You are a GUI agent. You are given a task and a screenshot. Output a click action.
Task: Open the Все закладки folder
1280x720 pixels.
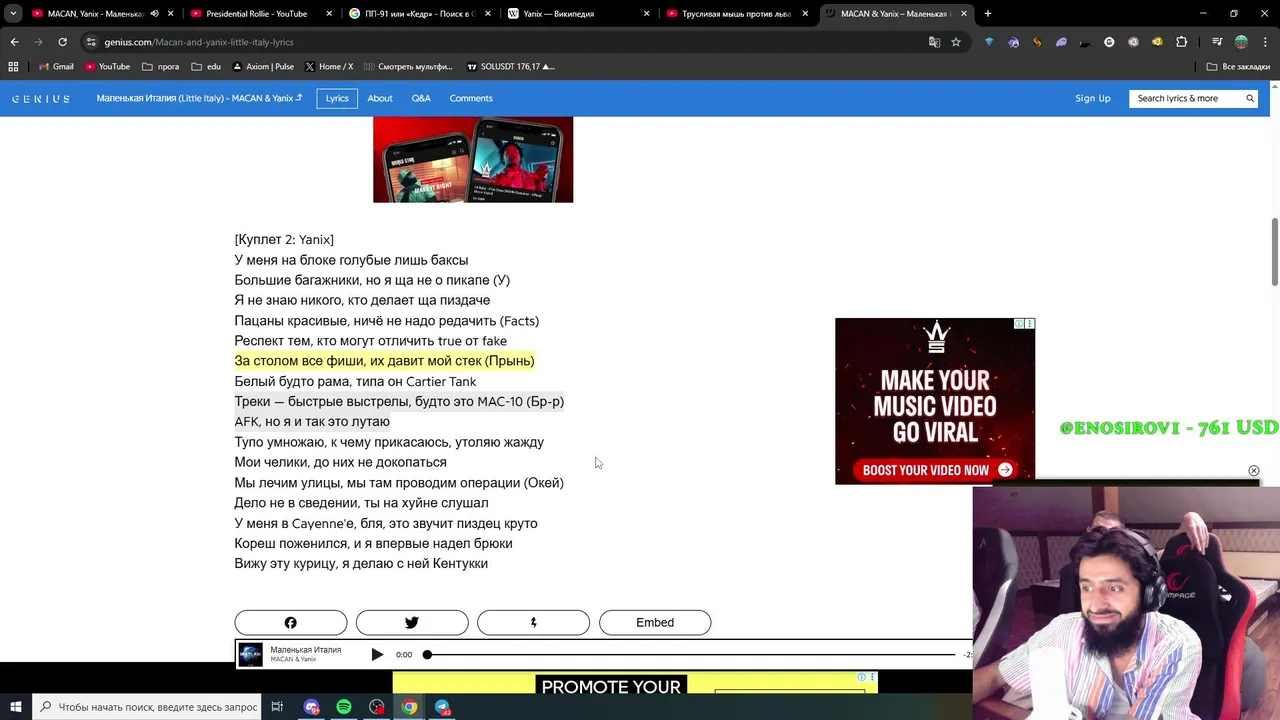pyautogui.click(x=1238, y=66)
